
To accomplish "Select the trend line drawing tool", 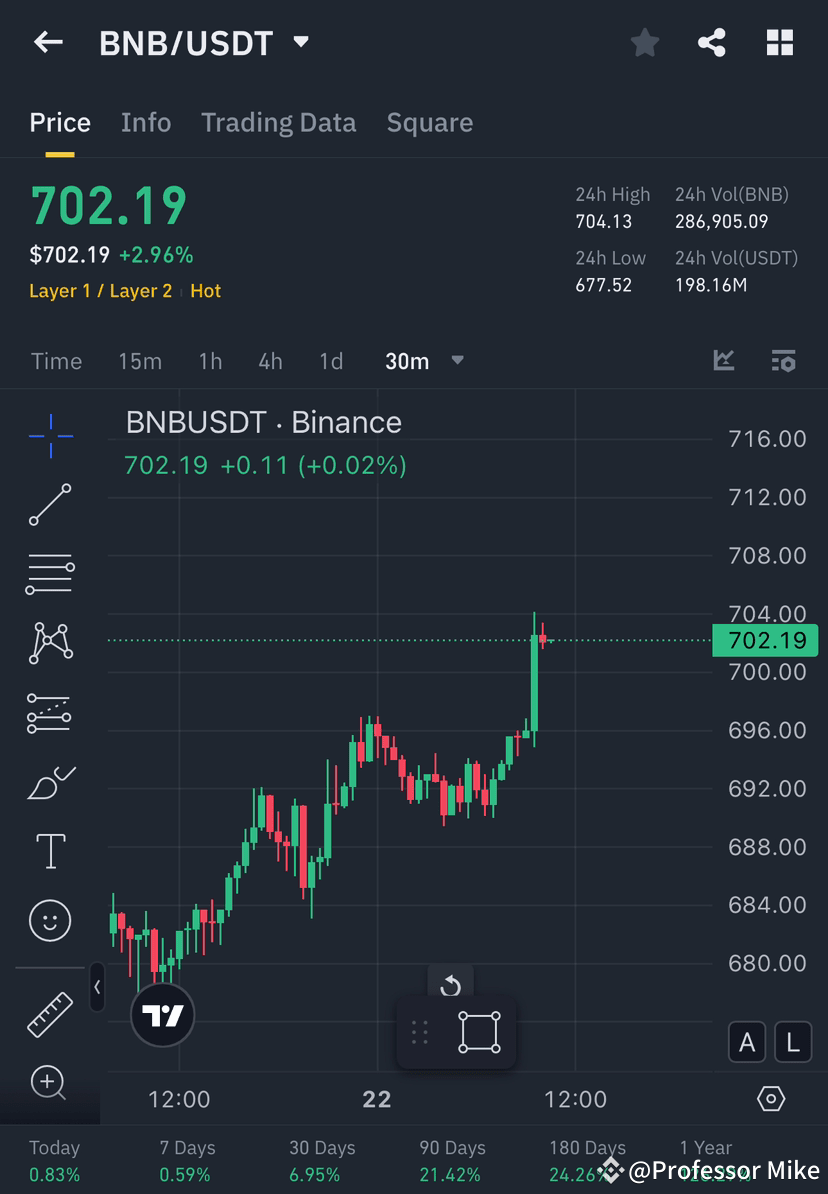I will 50,505.
